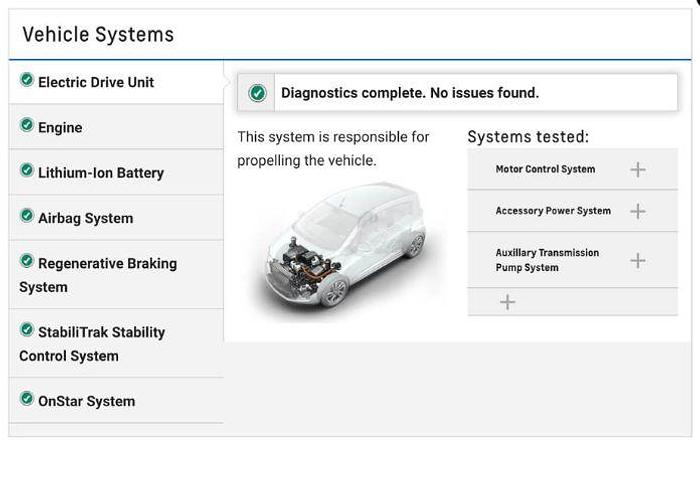
Task: Open the OnStar System tab
Action: coord(116,401)
